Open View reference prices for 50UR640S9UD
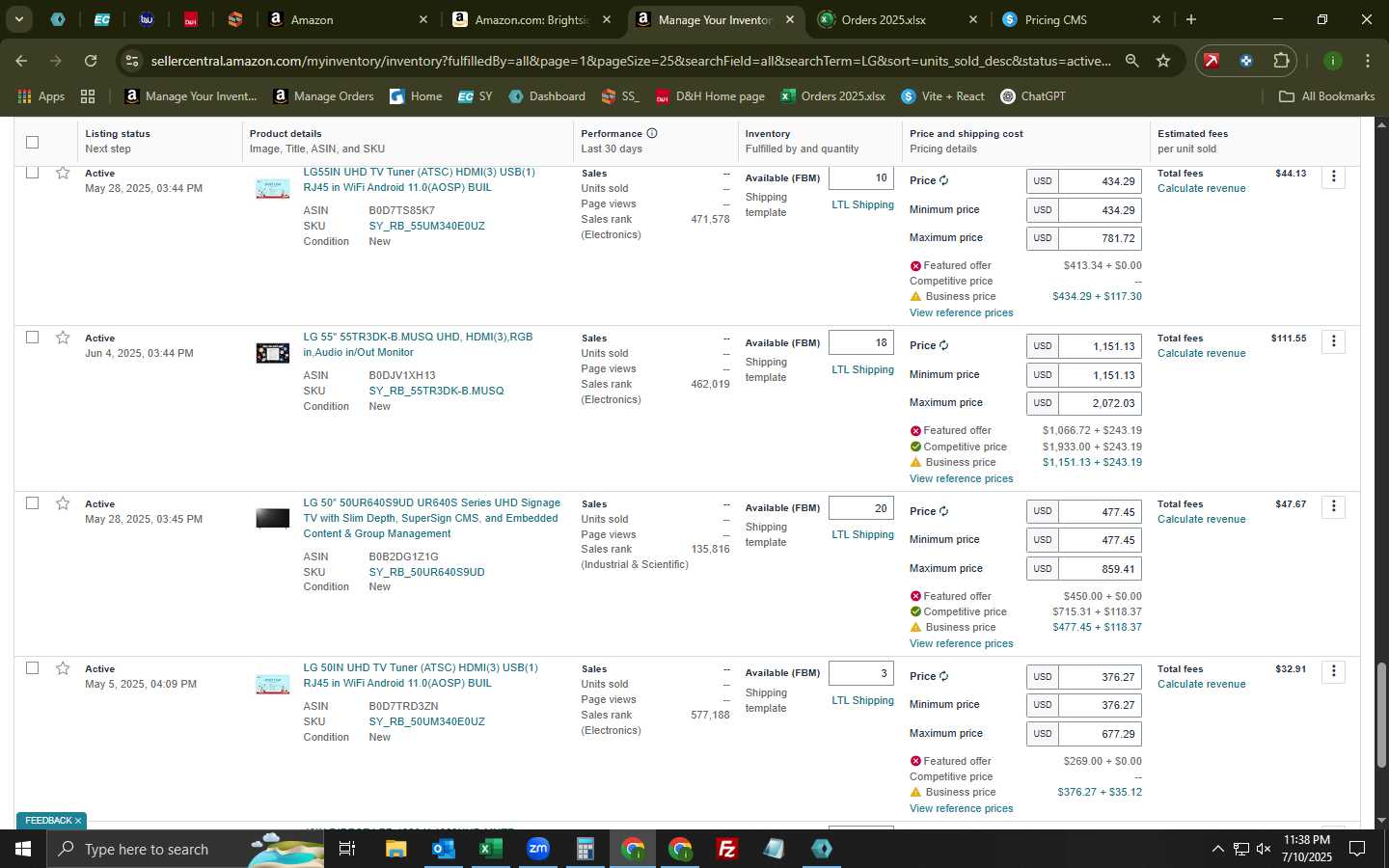 pos(961,644)
